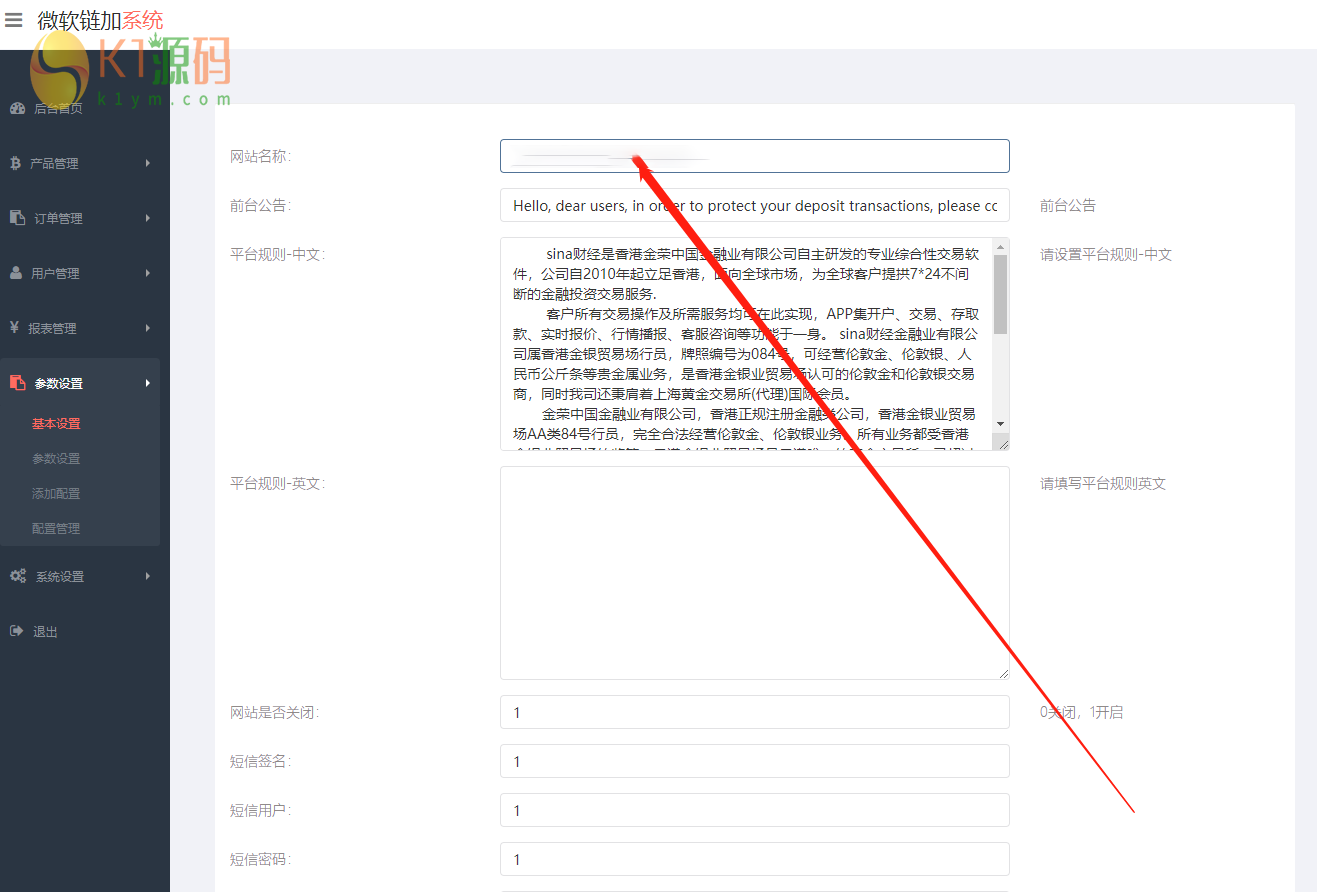Click the 短信签名: field label
1317x892 pixels.
point(260,761)
